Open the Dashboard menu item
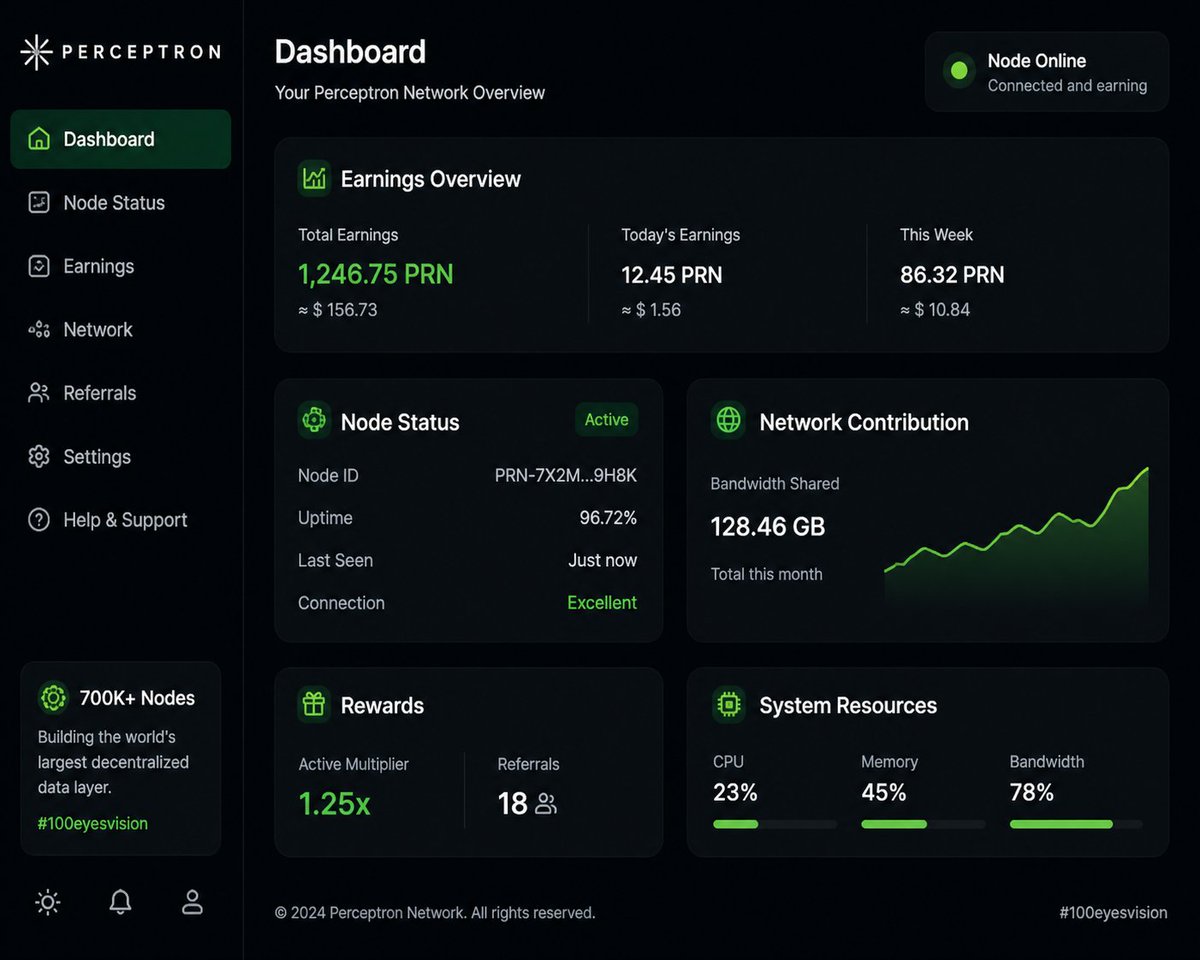This screenshot has height=960, width=1200. coord(120,139)
